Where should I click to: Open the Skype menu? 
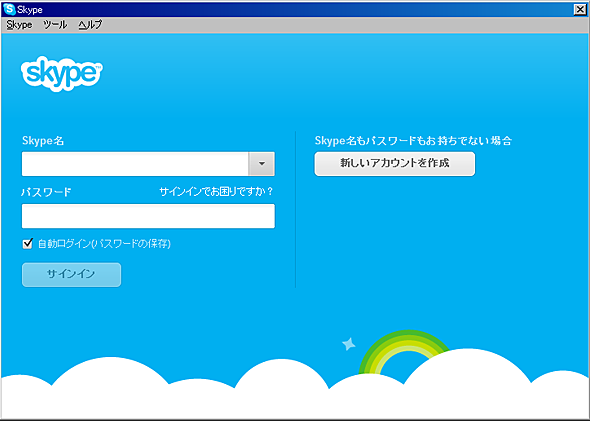coord(19,25)
